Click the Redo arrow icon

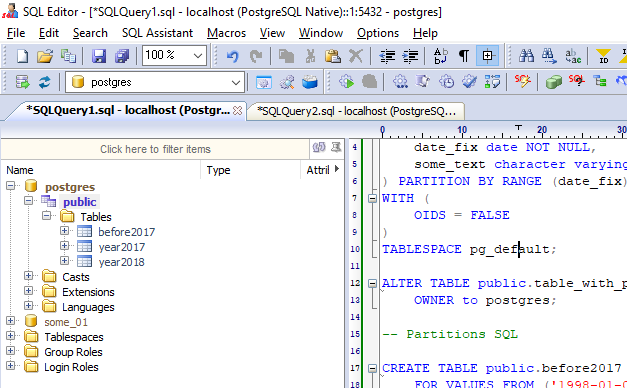(256, 56)
